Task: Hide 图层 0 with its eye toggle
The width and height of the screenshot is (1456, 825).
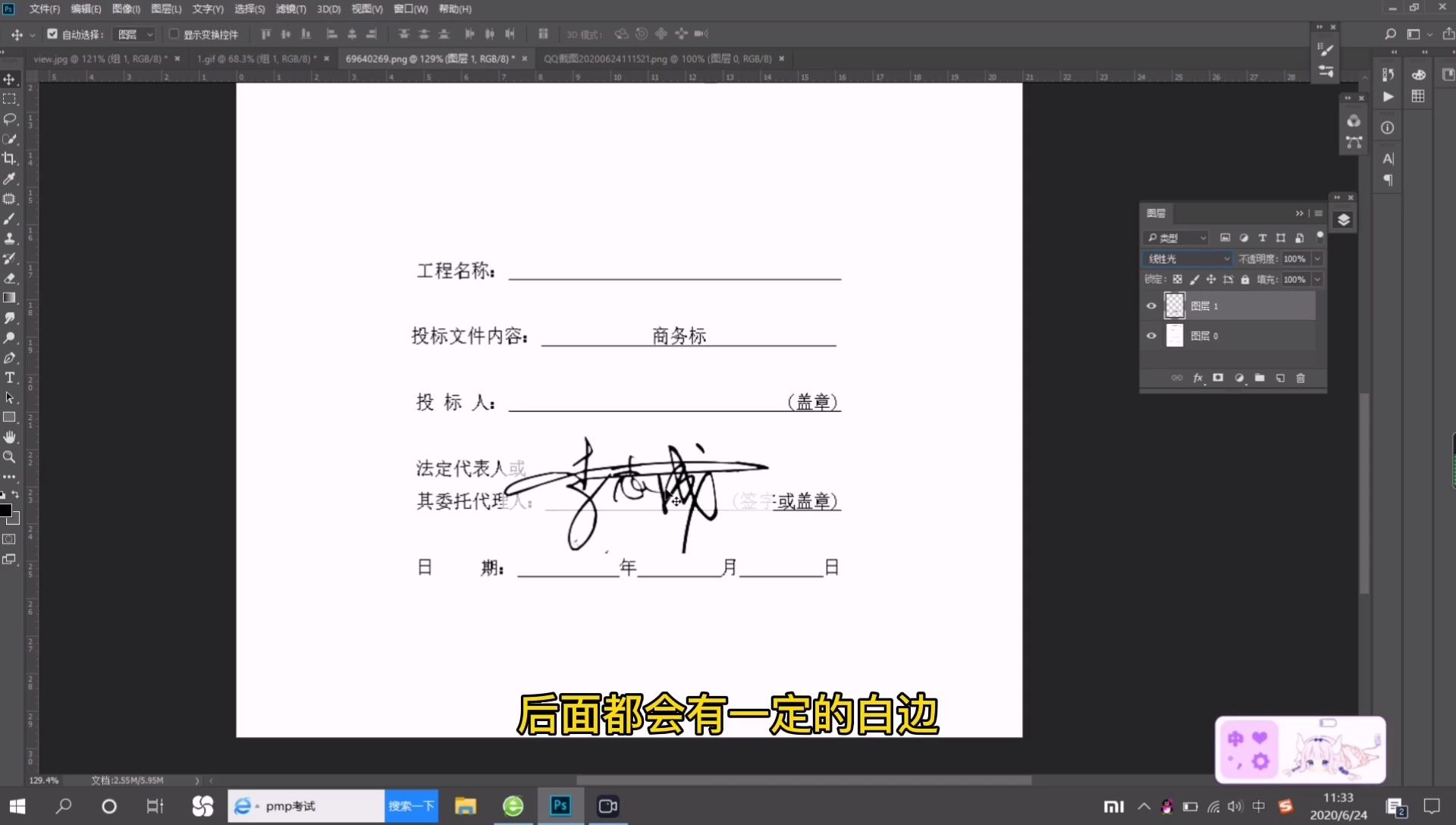Action: [x=1151, y=336]
